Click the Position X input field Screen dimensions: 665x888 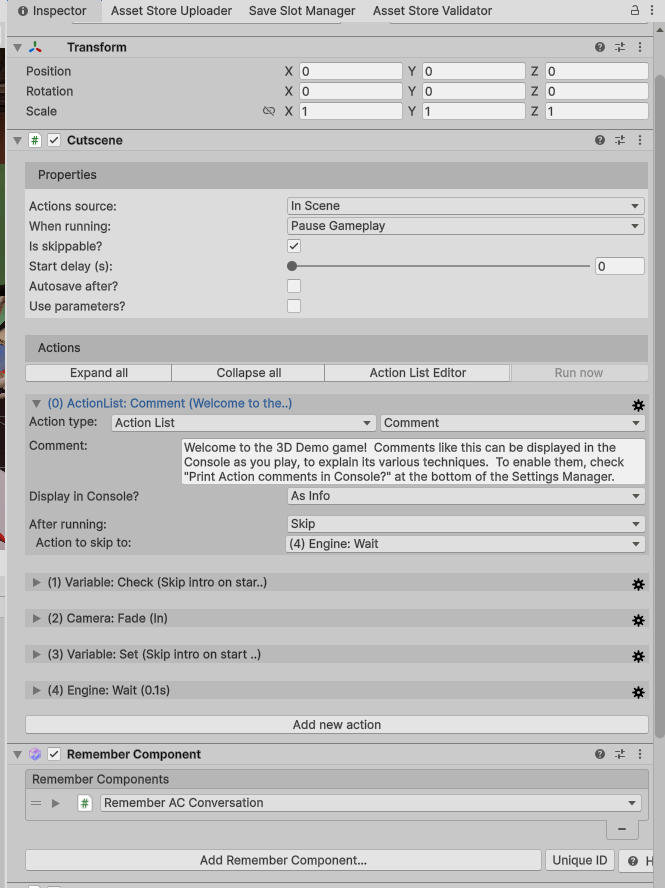pos(350,71)
